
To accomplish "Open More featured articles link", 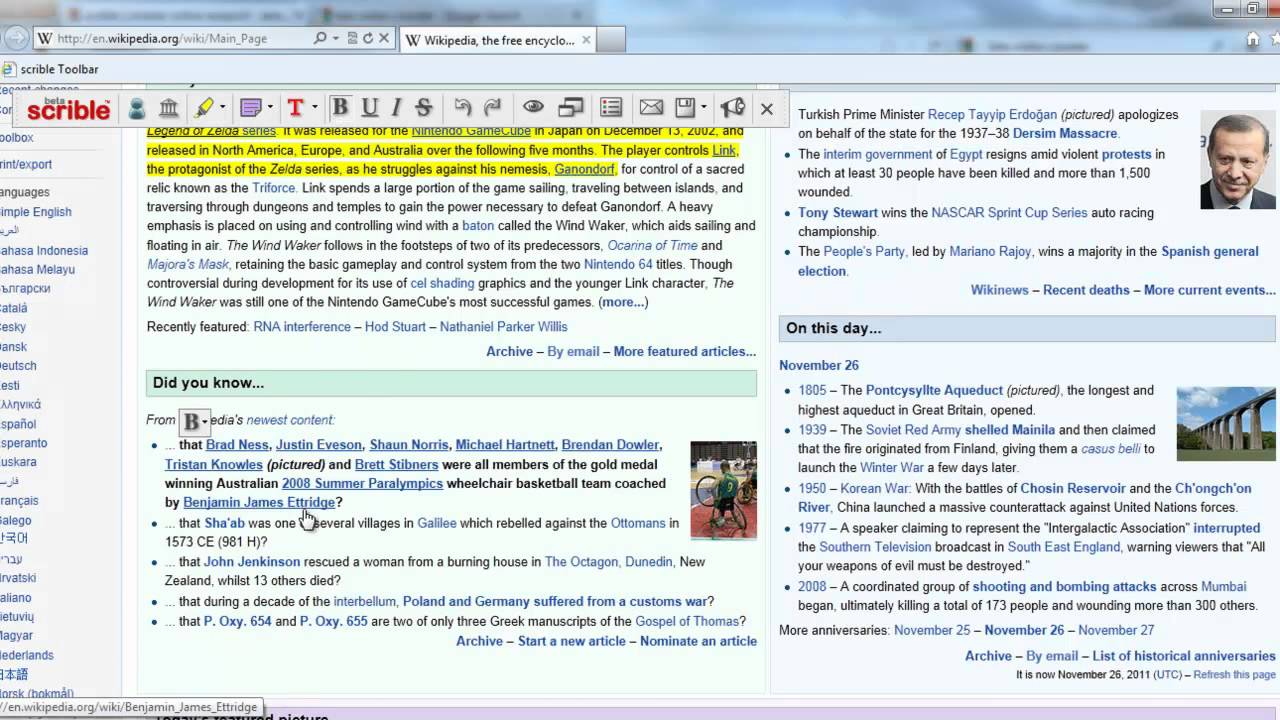I will [685, 351].
